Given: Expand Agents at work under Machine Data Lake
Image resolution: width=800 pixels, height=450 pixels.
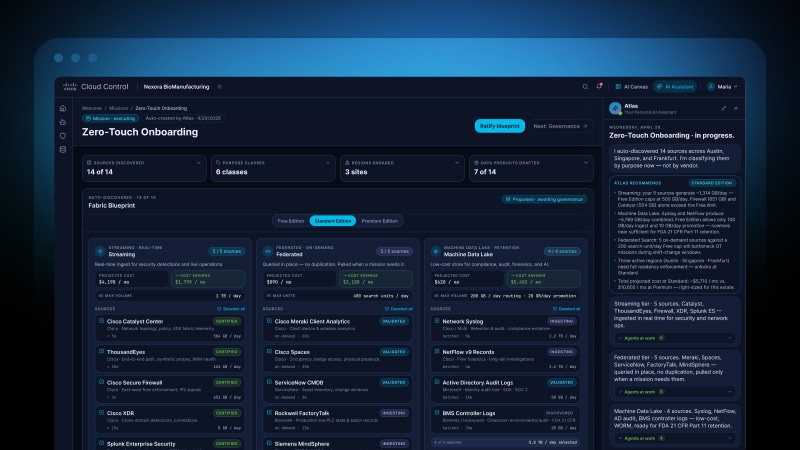Looking at the screenshot, I should coord(674,438).
